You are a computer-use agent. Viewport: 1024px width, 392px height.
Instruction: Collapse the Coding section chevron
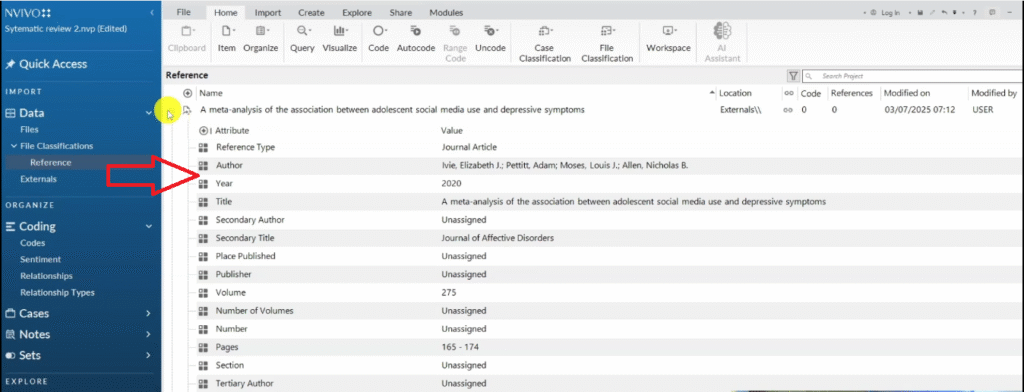point(148,227)
